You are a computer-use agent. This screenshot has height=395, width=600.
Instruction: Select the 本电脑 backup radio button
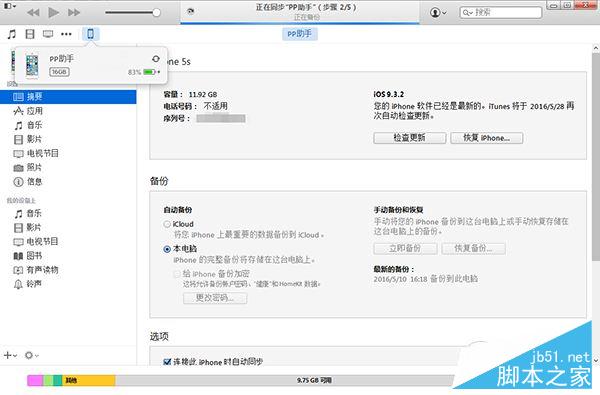pyautogui.click(x=167, y=249)
